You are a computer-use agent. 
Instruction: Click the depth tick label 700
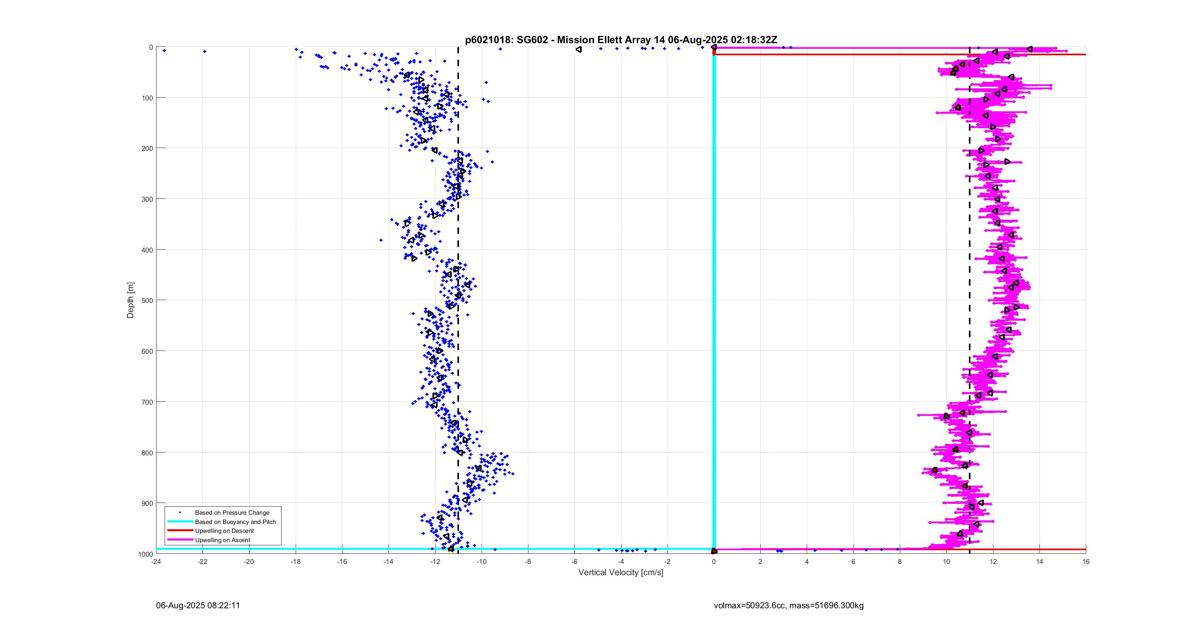coord(145,402)
